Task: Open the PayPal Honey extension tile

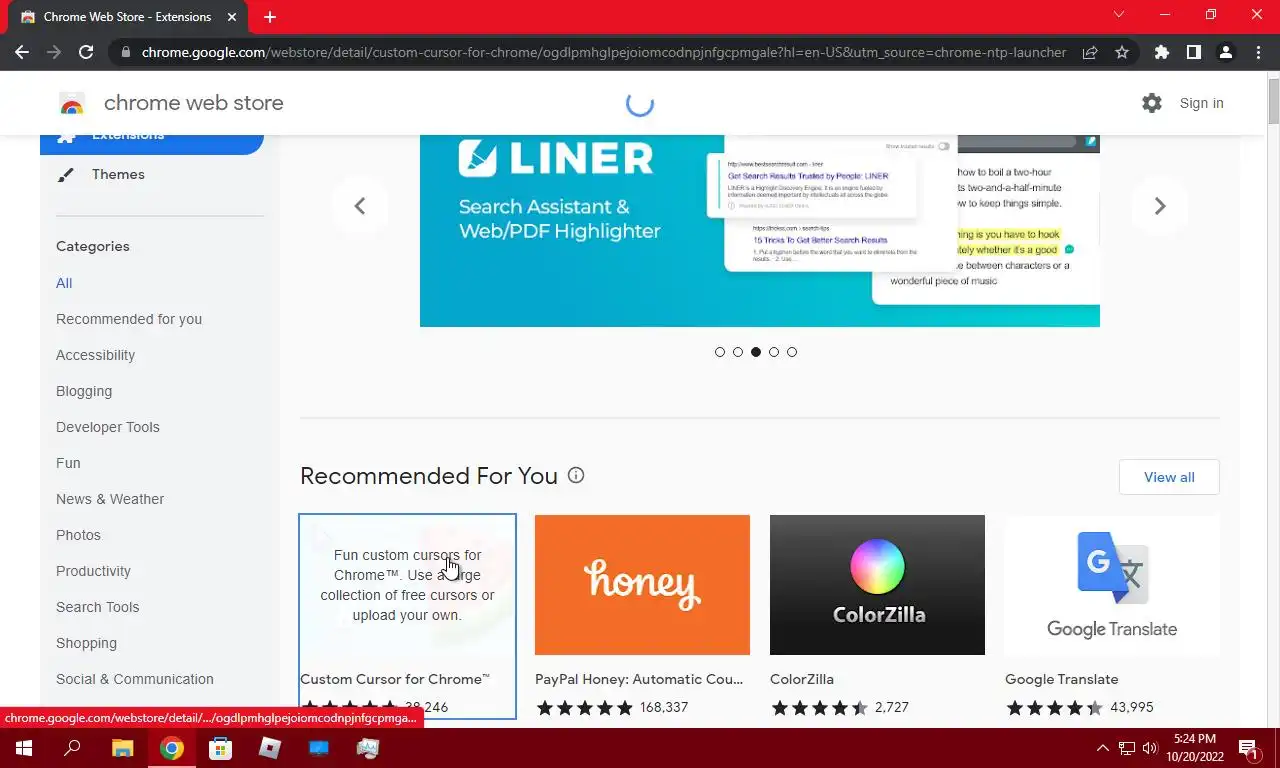Action: pos(642,616)
